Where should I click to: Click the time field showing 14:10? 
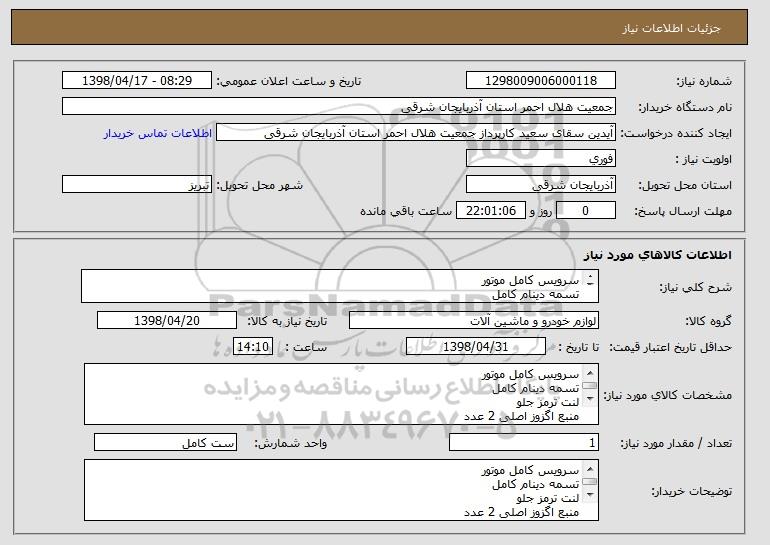pyautogui.click(x=253, y=347)
